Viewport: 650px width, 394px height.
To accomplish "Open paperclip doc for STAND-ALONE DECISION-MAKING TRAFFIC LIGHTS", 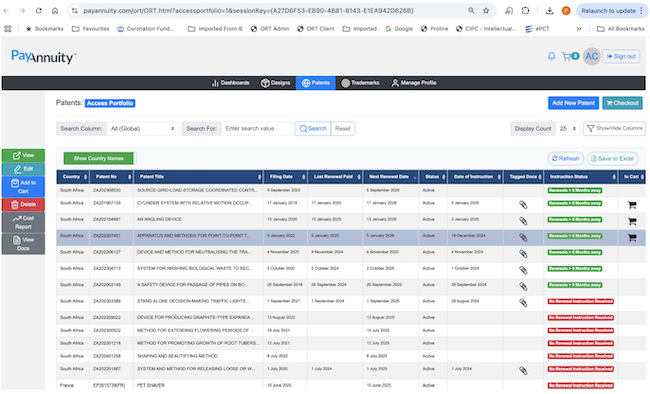I will (x=523, y=303).
